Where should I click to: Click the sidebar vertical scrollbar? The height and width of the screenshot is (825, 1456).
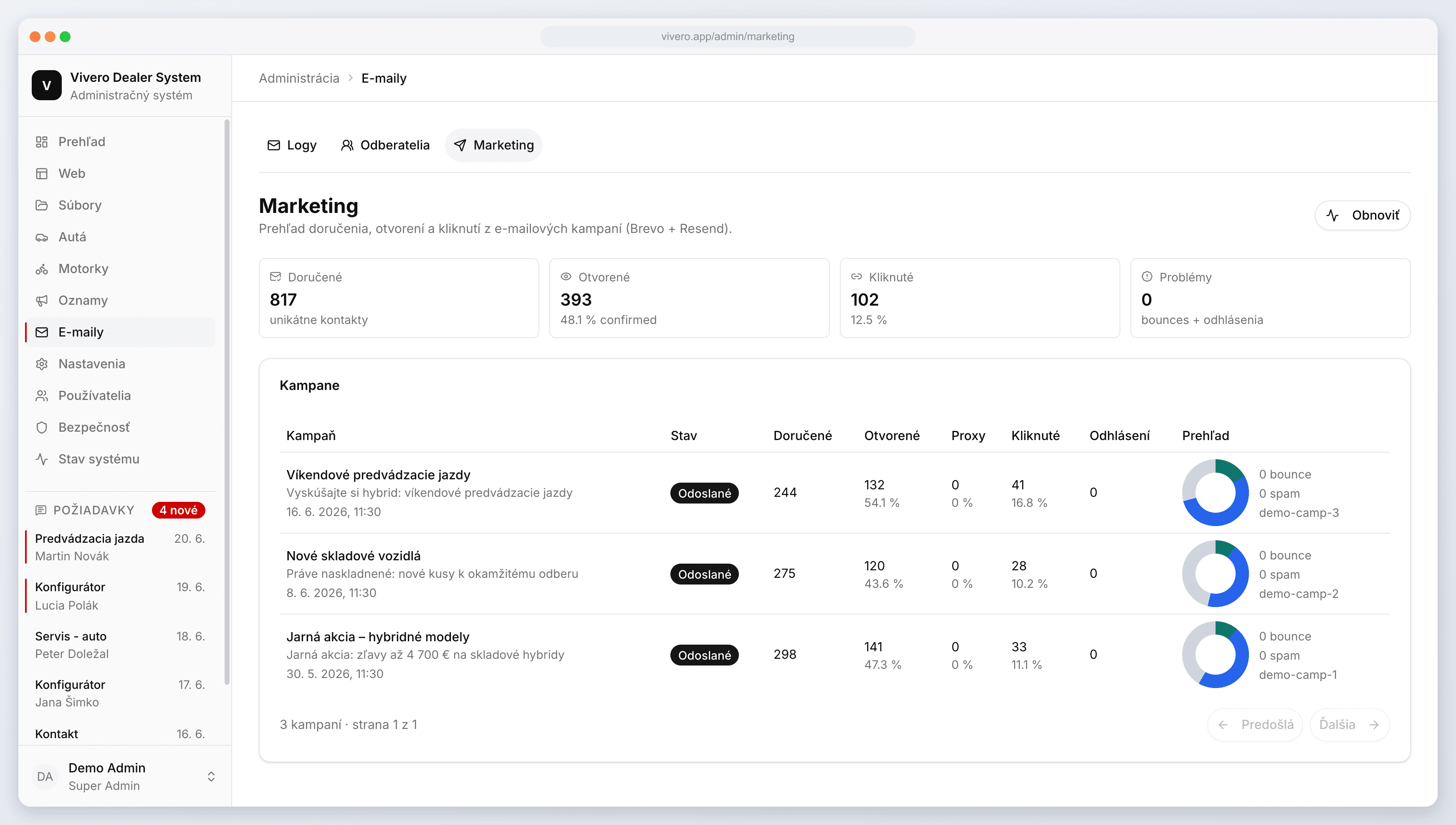point(227,401)
